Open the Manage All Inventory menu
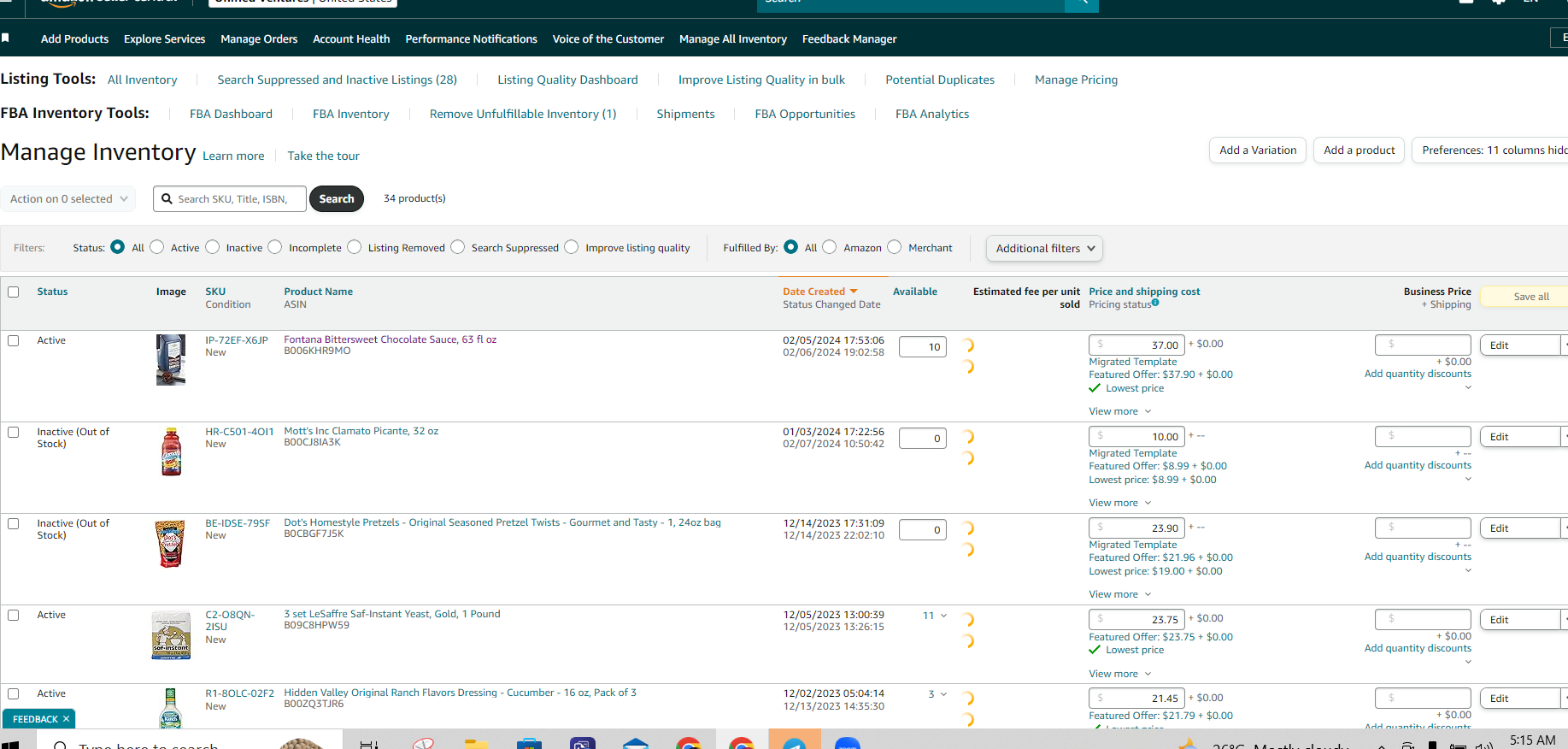 (x=733, y=38)
